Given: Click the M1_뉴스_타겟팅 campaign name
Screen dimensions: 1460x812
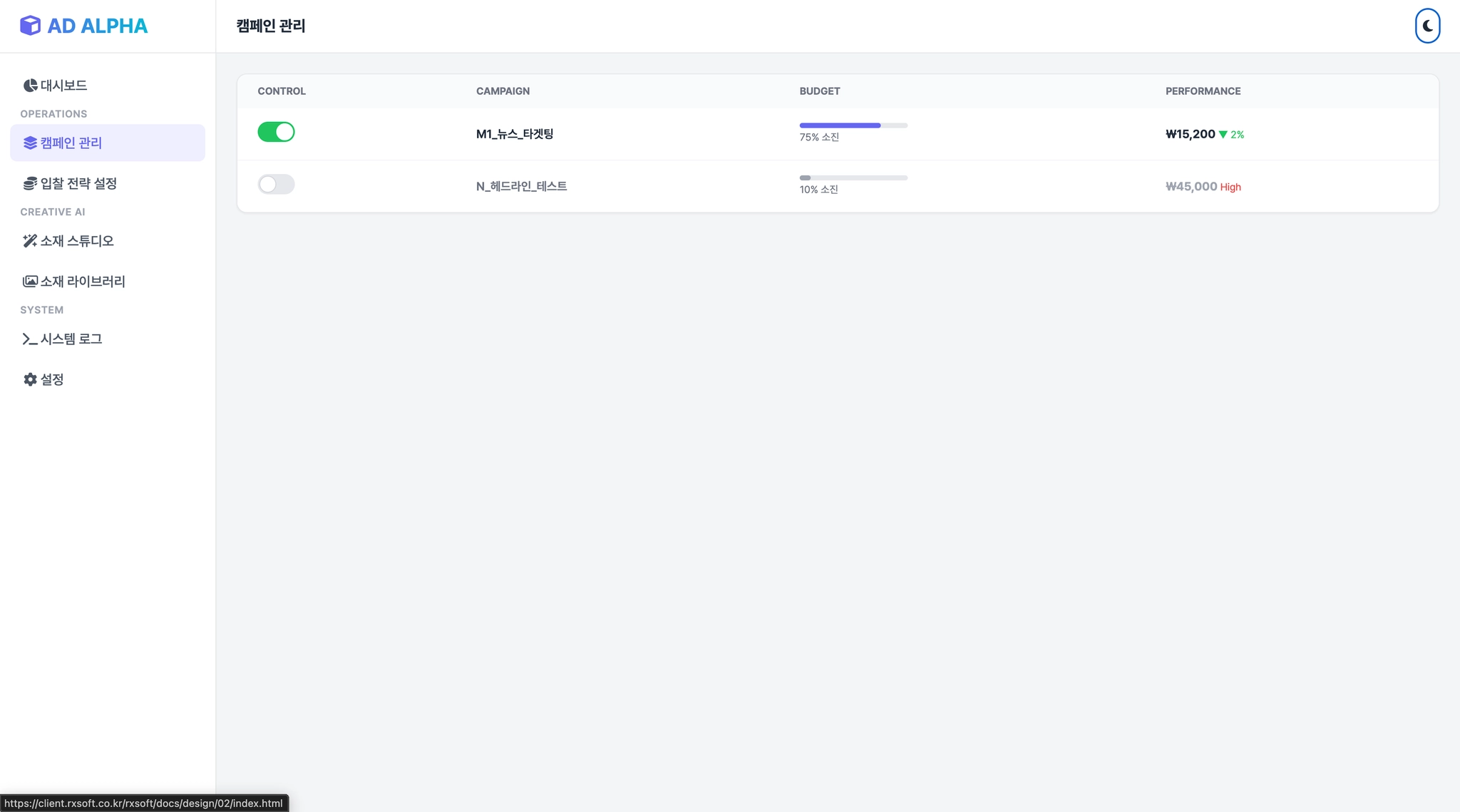Looking at the screenshot, I should pyautogui.click(x=515, y=134).
